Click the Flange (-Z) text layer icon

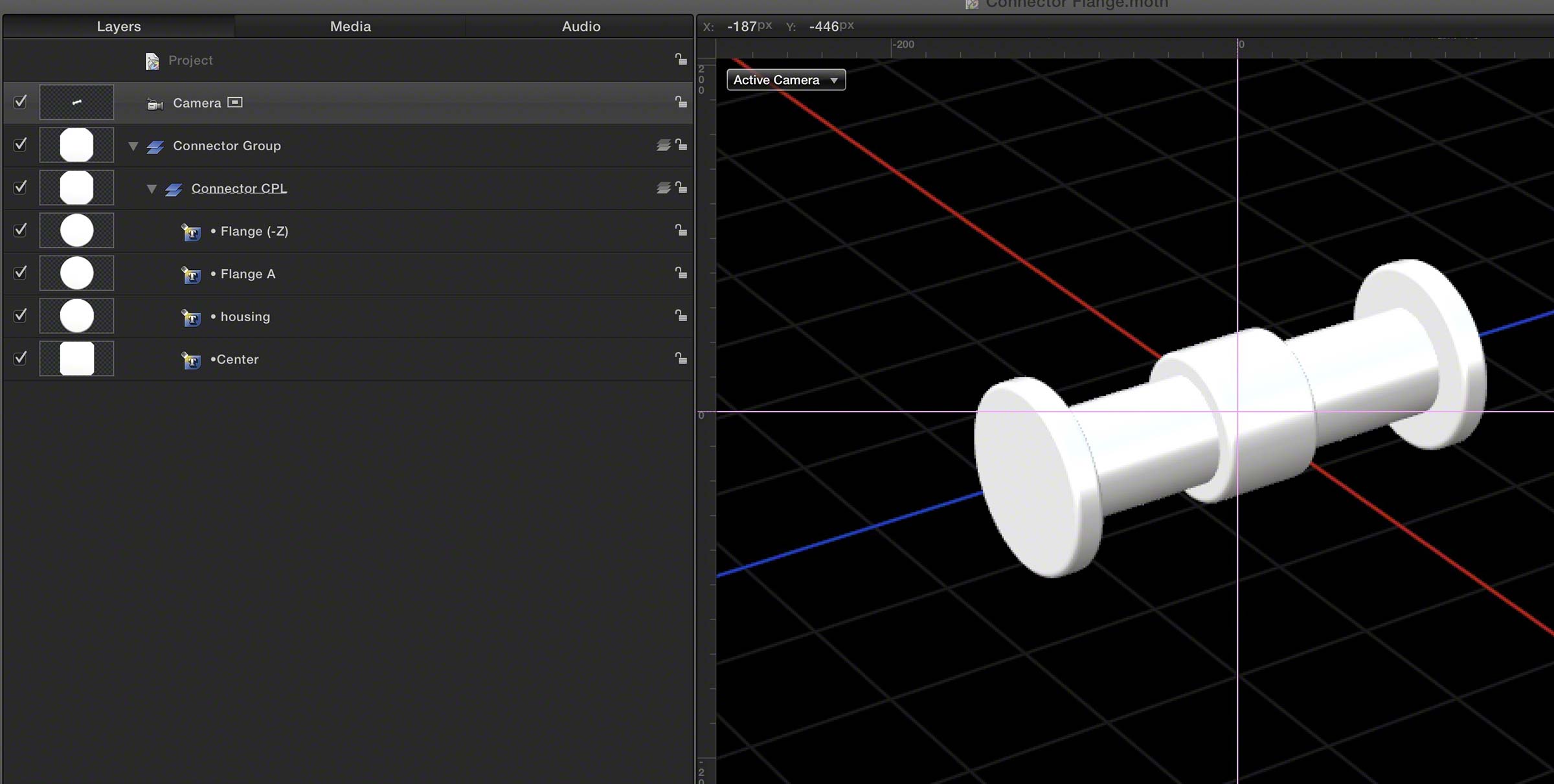click(x=191, y=232)
